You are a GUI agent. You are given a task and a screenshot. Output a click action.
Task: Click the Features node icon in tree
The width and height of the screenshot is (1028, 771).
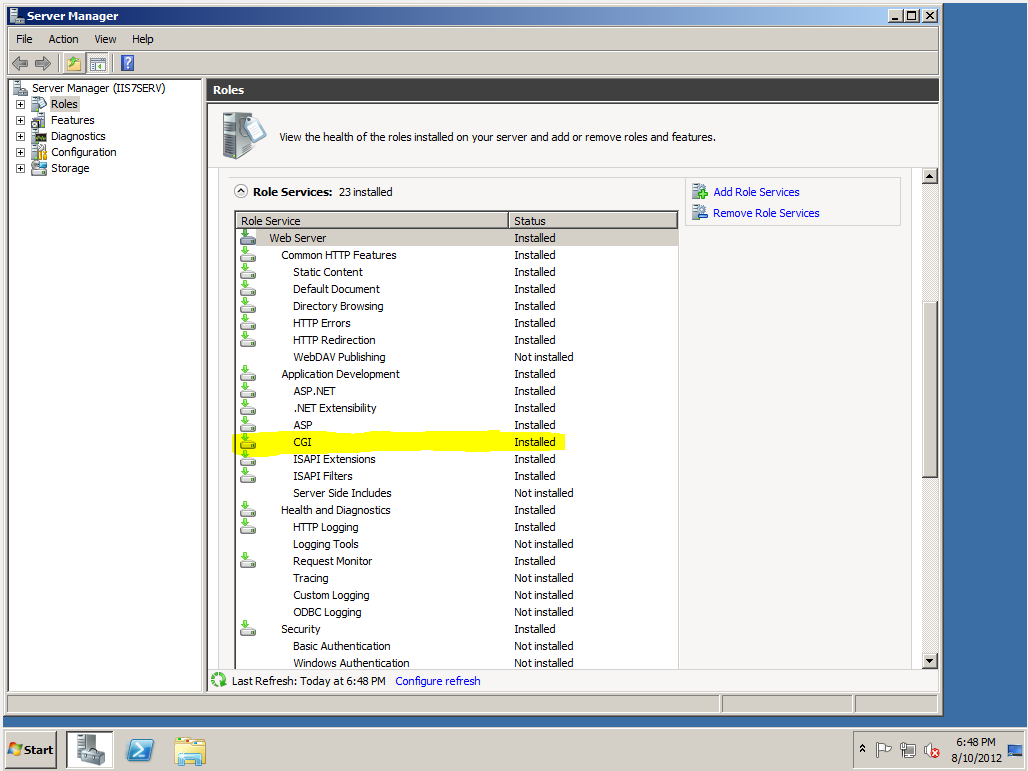39,121
